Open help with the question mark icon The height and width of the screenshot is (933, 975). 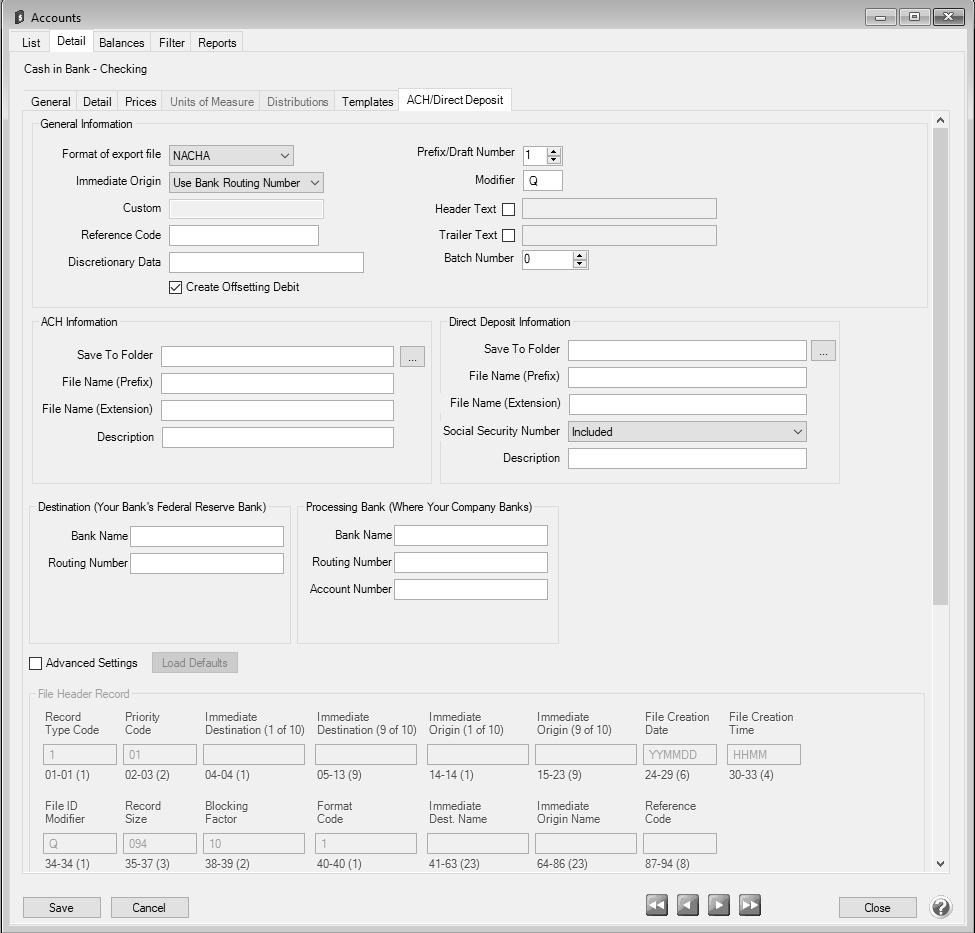pos(940,907)
